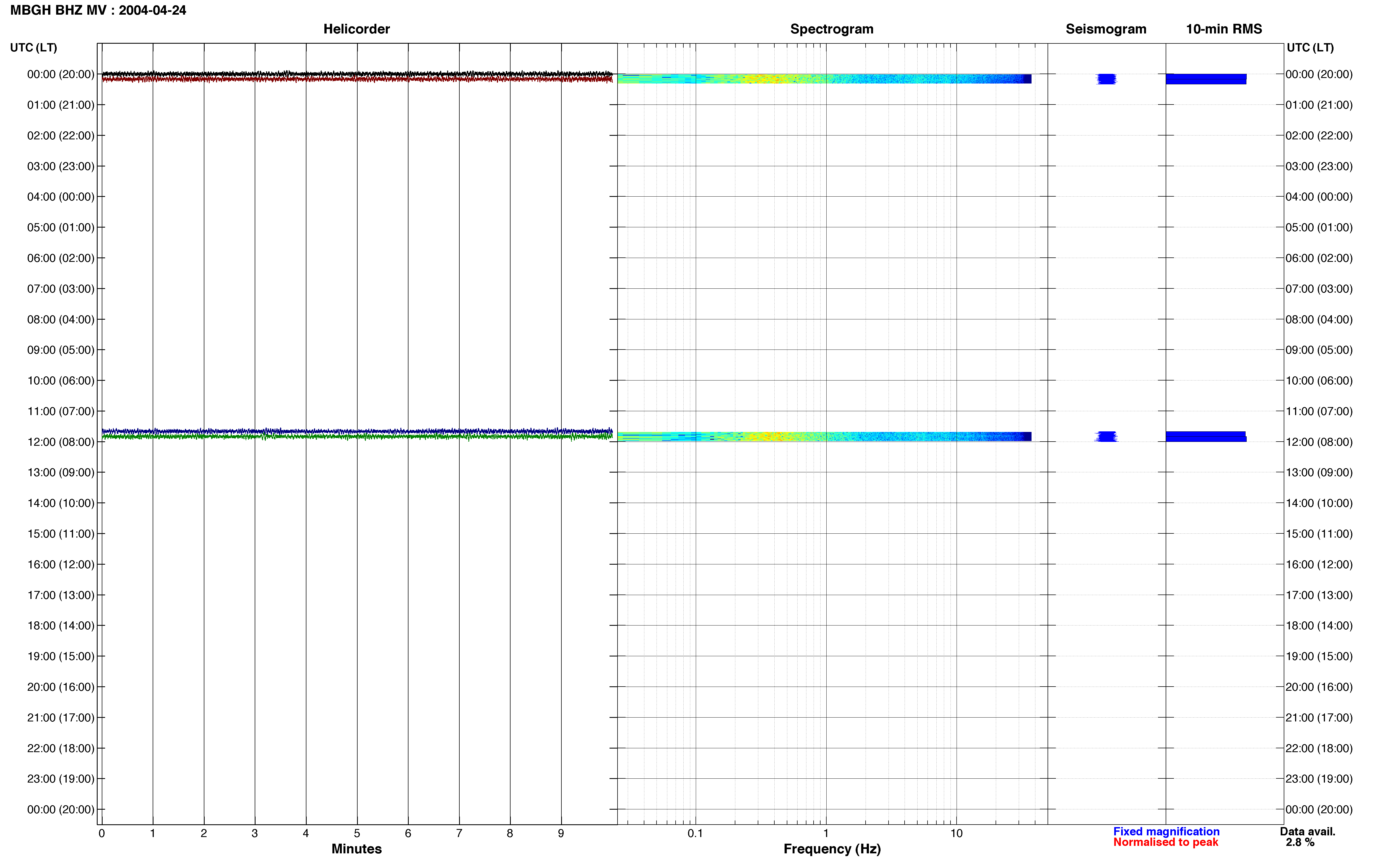
Task: Click the "08:00 (04:00)" label on the left axis
Action: (x=61, y=319)
